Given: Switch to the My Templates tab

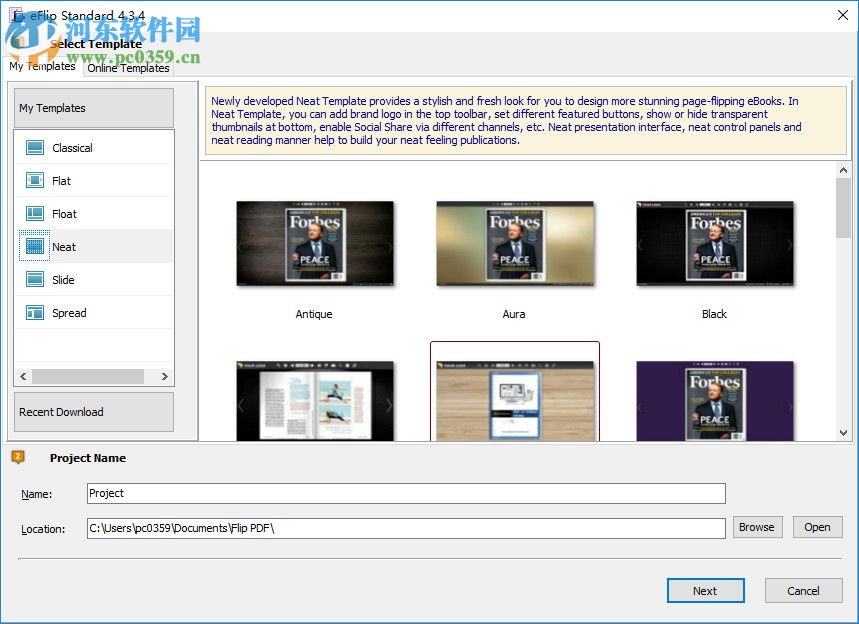Looking at the screenshot, I should click(41, 66).
